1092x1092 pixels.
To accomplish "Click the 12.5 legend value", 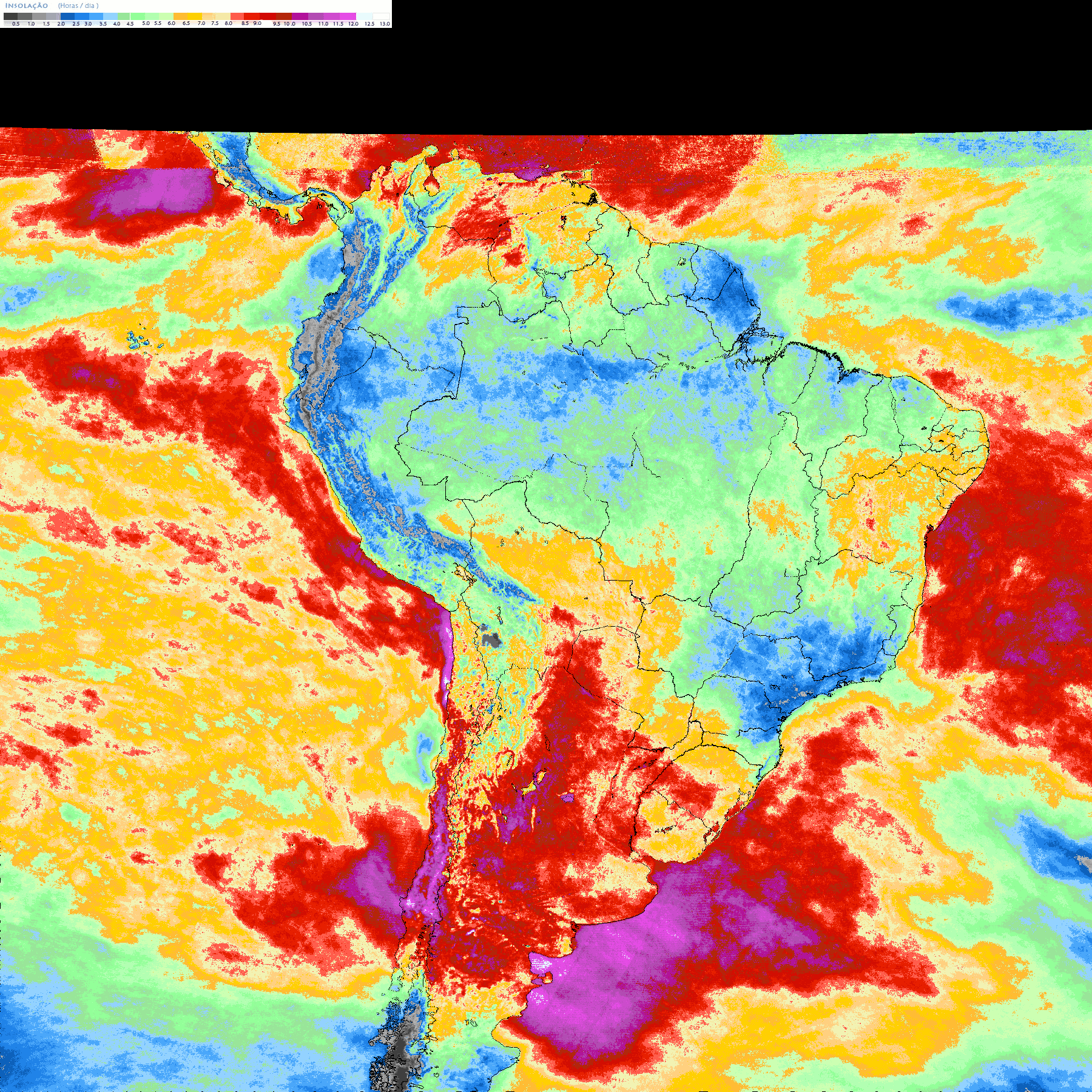I will 369,24.
